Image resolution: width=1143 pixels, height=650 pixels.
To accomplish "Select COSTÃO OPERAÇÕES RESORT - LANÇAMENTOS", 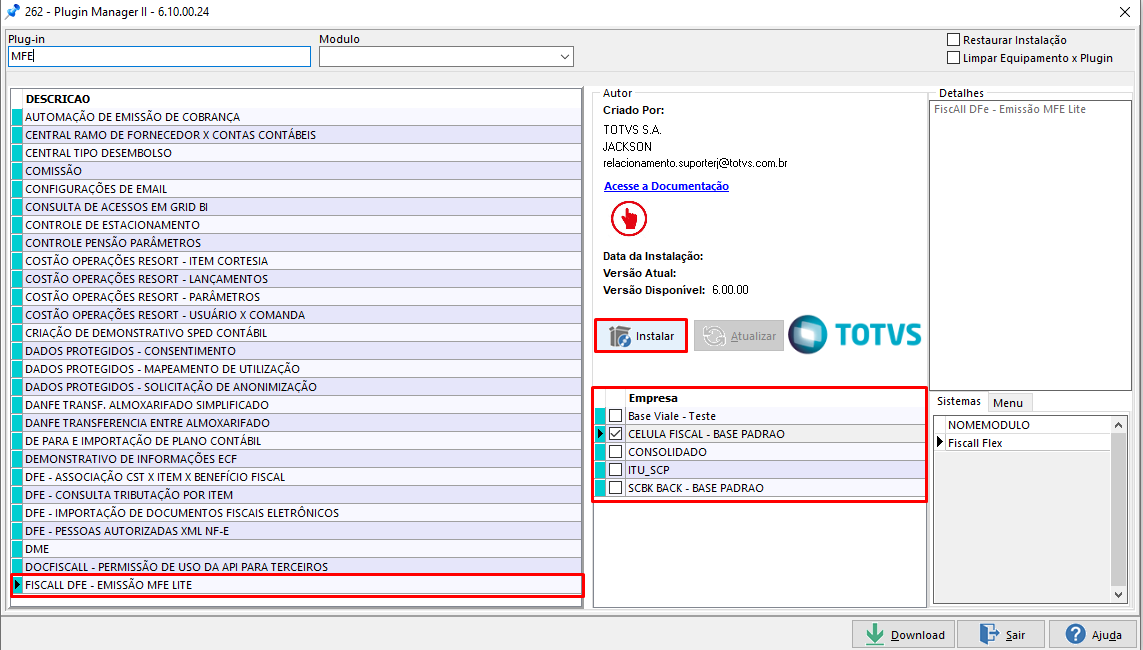I will 303,278.
